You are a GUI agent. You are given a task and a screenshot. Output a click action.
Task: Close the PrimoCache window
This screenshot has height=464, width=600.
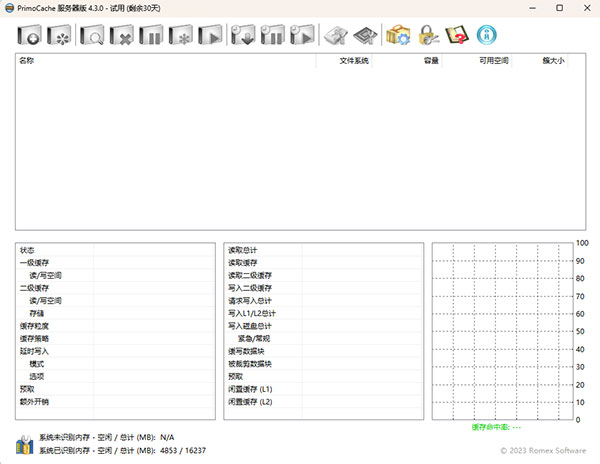587,8
